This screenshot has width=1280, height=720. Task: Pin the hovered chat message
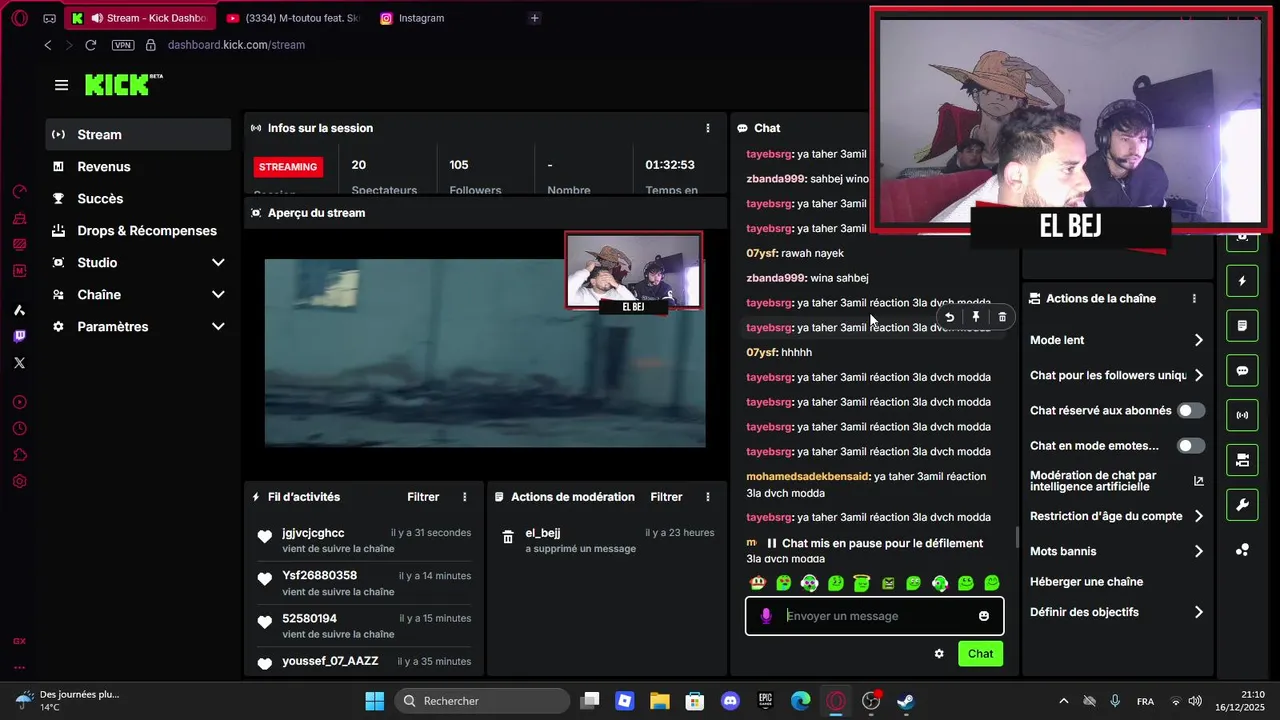pos(976,317)
